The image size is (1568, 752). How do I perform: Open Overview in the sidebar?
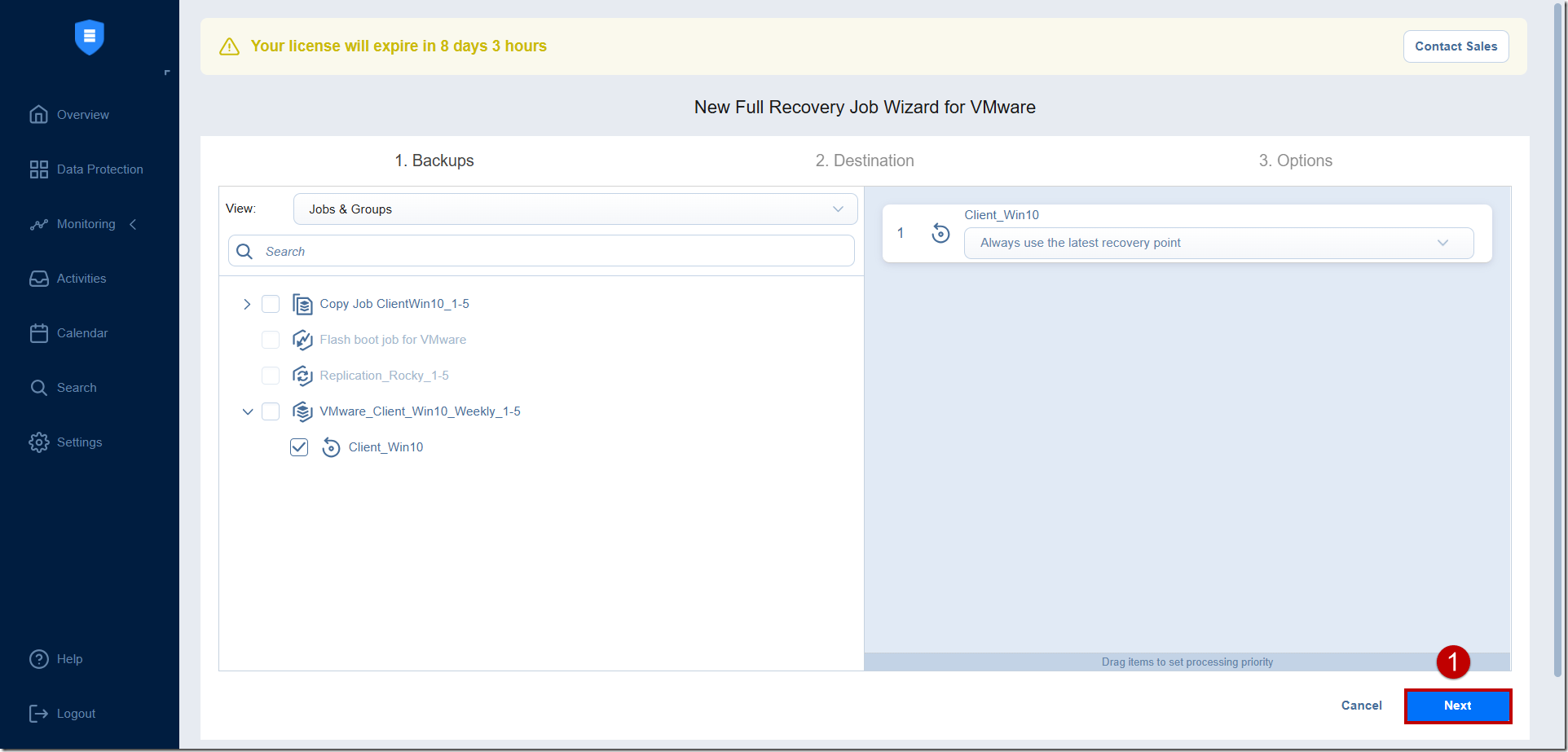tap(83, 115)
